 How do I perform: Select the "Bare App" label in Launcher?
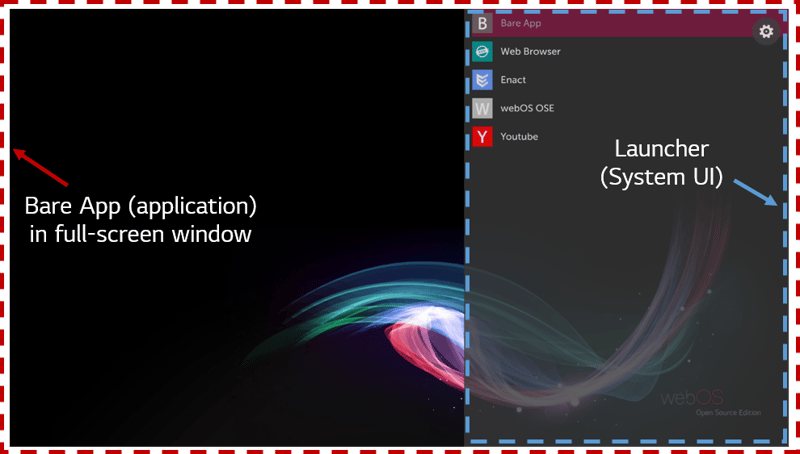click(x=520, y=23)
